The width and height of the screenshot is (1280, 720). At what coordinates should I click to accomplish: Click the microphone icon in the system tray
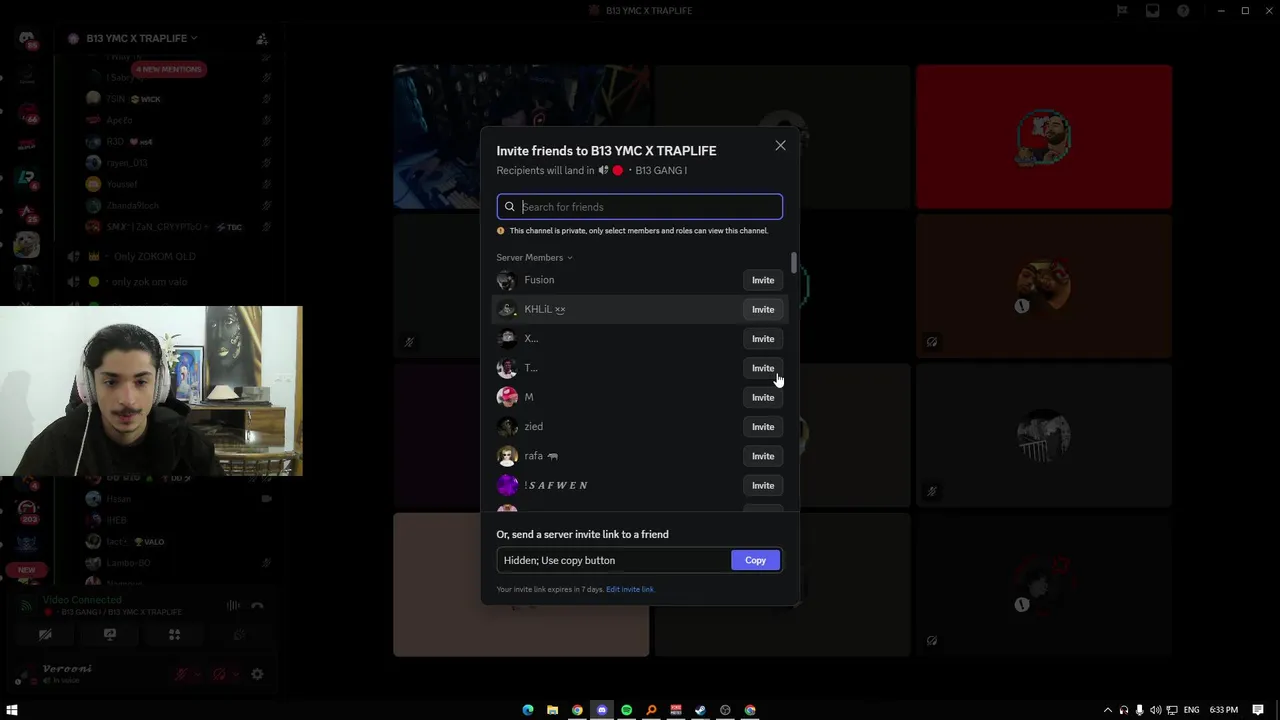coord(1139,710)
